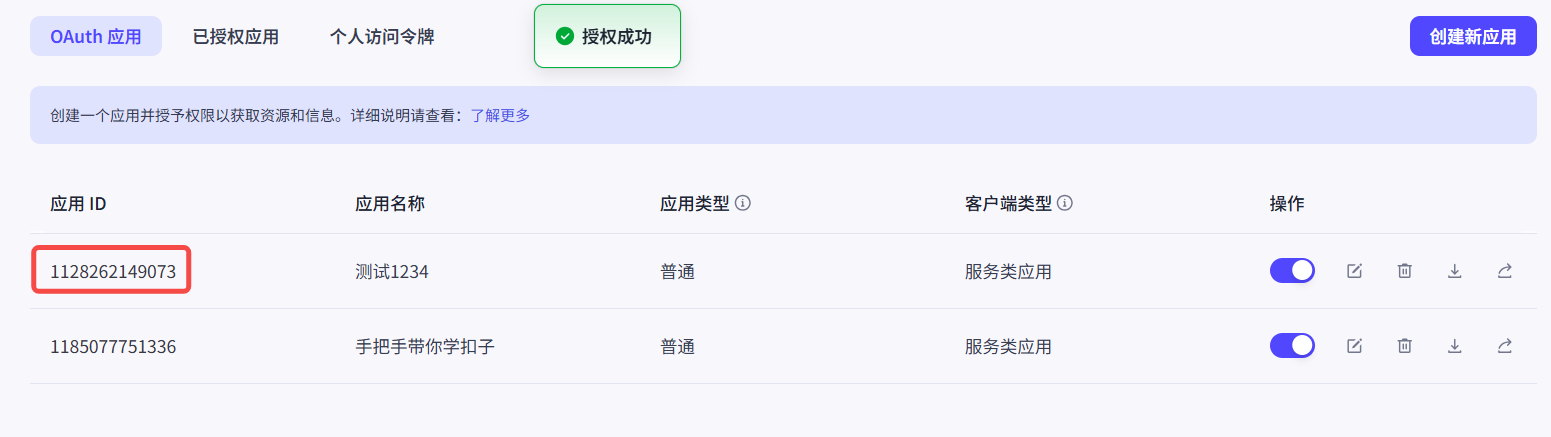This screenshot has width=1551, height=437.
Task: Click the 授权成功 notification toast
Action: click(x=607, y=36)
